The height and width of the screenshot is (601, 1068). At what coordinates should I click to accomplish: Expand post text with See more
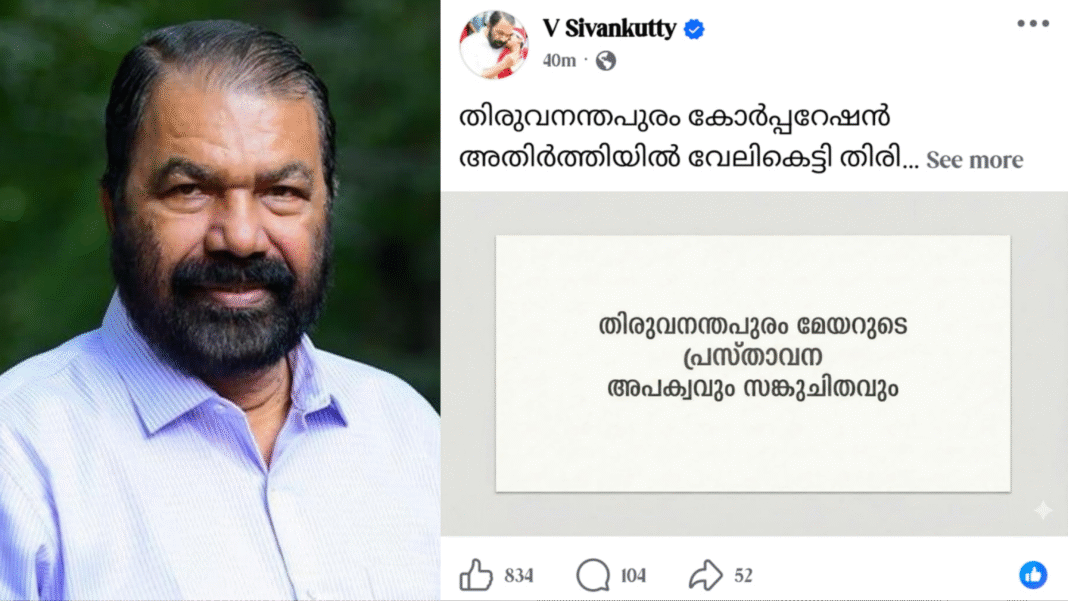click(974, 159)
